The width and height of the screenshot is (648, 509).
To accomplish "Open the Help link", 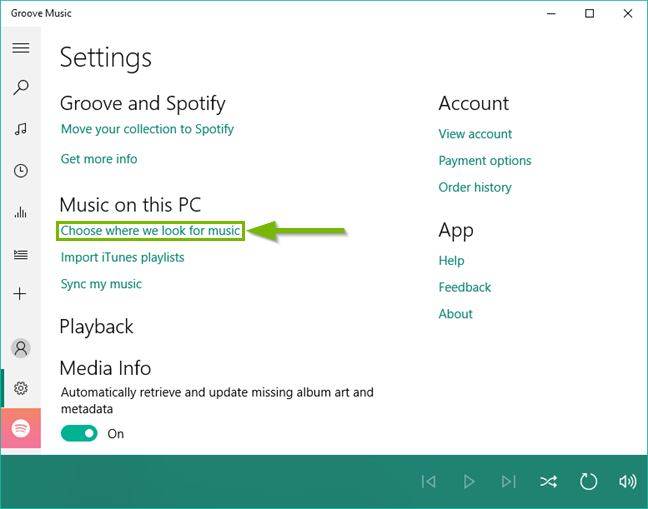I will coord(451,261).
